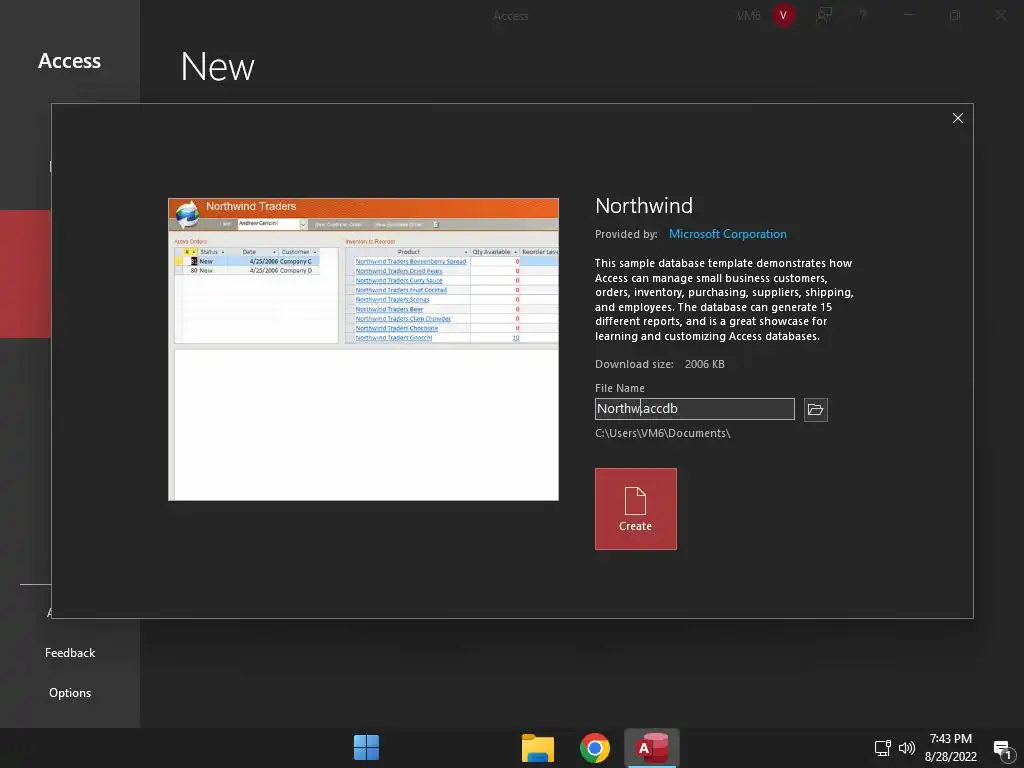Click inside the File Name input field
The image size is (1024, 768).
click(x=694, y=409)
